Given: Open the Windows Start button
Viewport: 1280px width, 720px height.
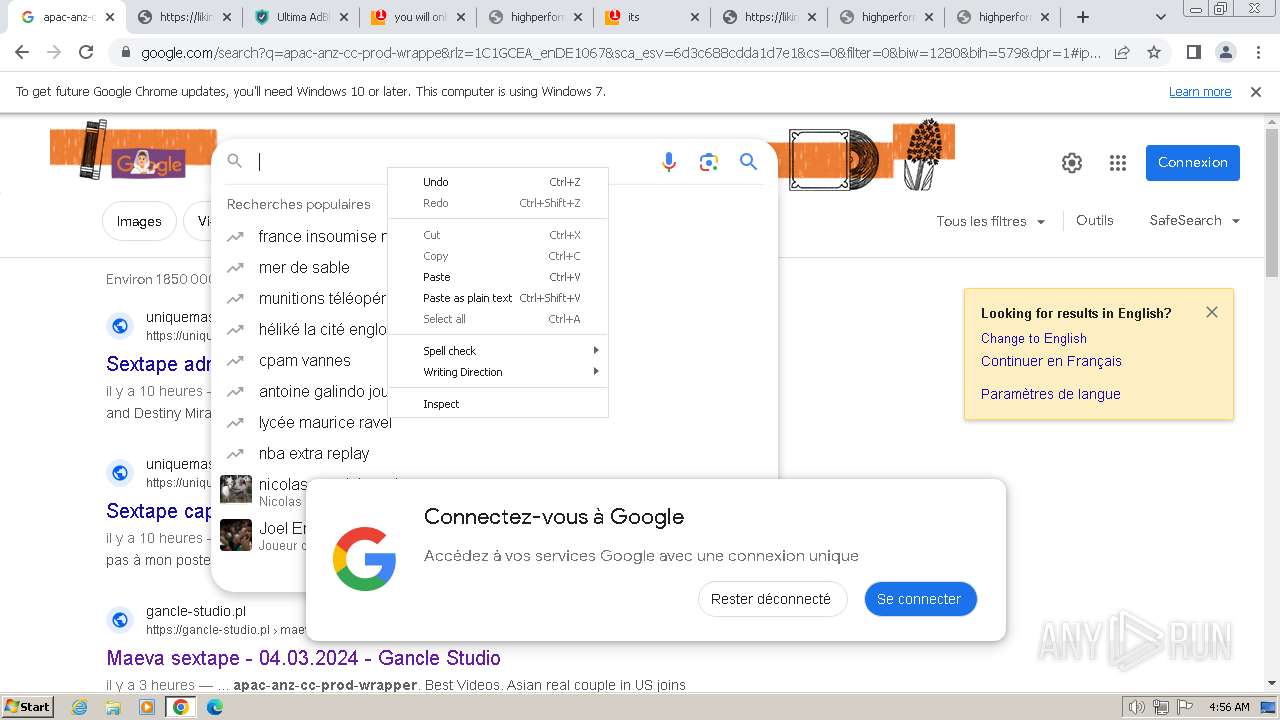Looking at the screenshot, I should 27,707.
